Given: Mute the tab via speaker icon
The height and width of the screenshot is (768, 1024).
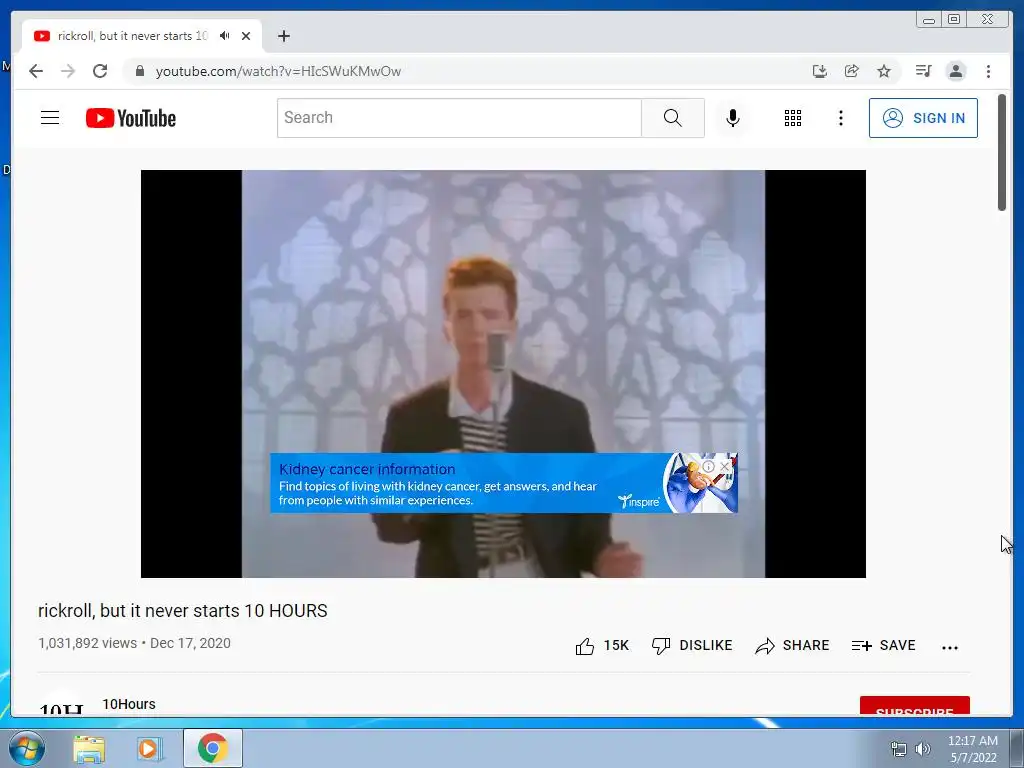Looking at the screenshot, I should [225, 36].
